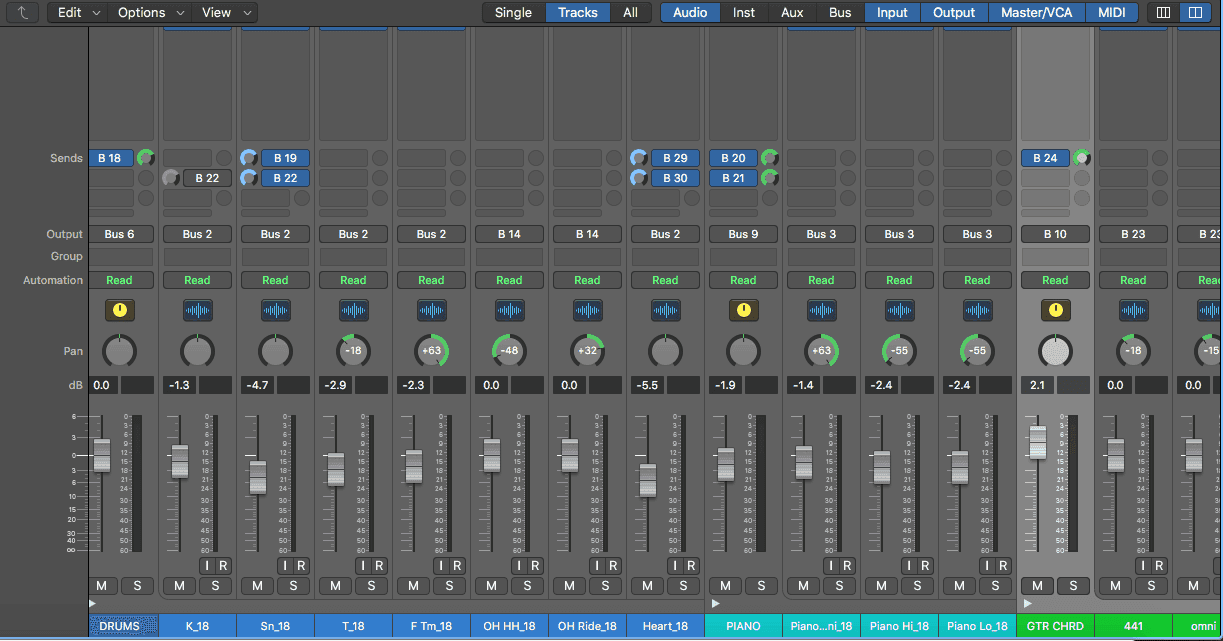The height and width of the screenshot is (641, 1223).
Task: Click the F Tm_18 pan knob showing +63
Action: click(432, 351)
